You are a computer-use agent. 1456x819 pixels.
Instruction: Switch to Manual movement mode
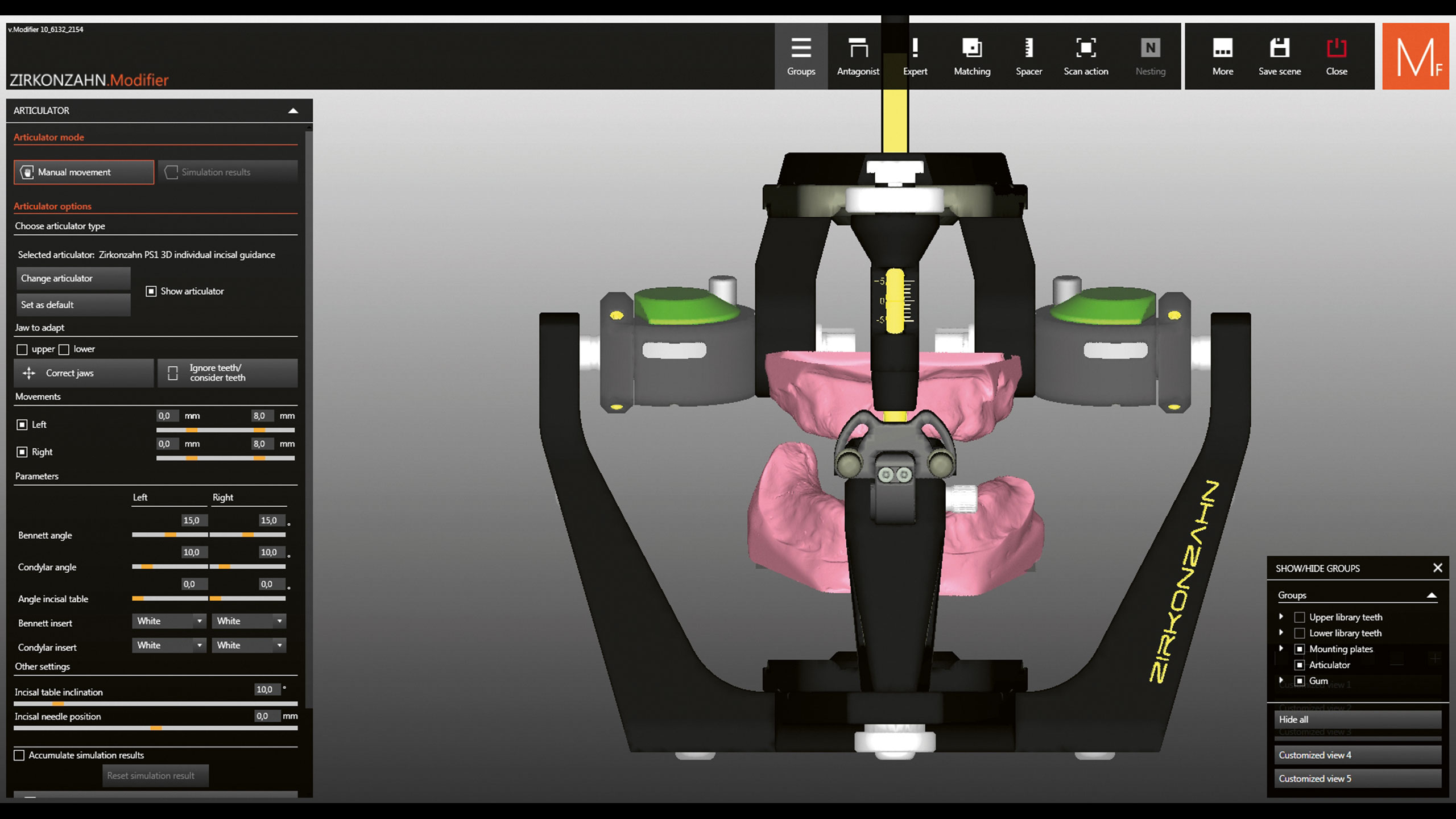(x=84, y=172)
